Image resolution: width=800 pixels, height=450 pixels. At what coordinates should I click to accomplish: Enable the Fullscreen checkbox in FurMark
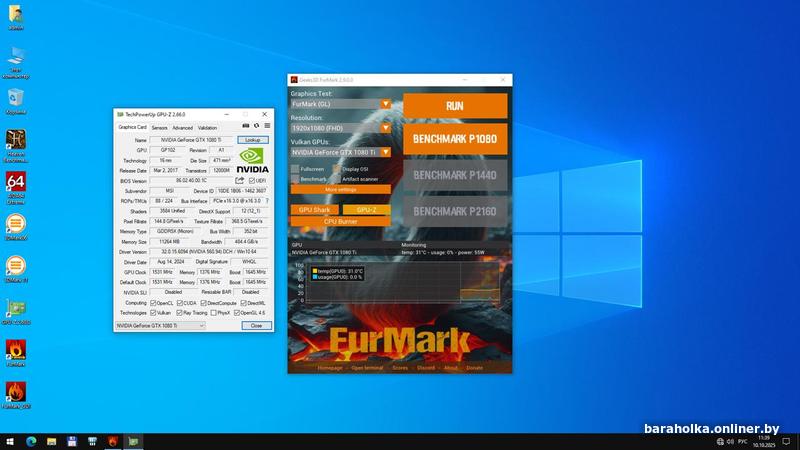(x=295, y=169)
